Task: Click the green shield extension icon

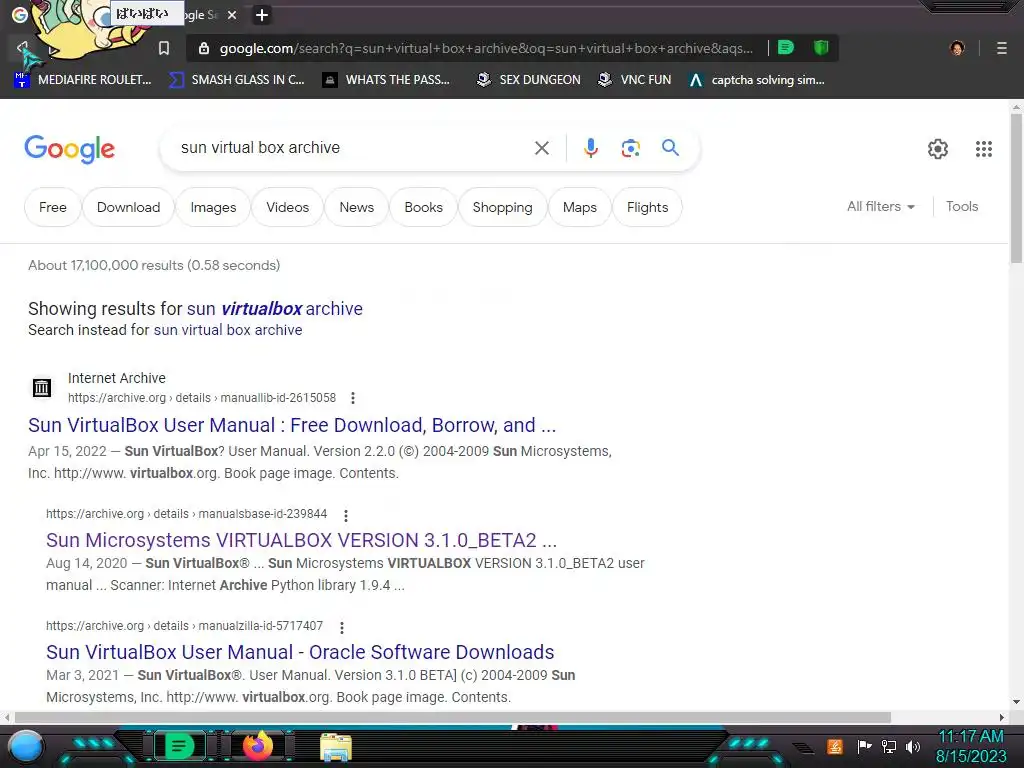Action: (x=821, y=47)
